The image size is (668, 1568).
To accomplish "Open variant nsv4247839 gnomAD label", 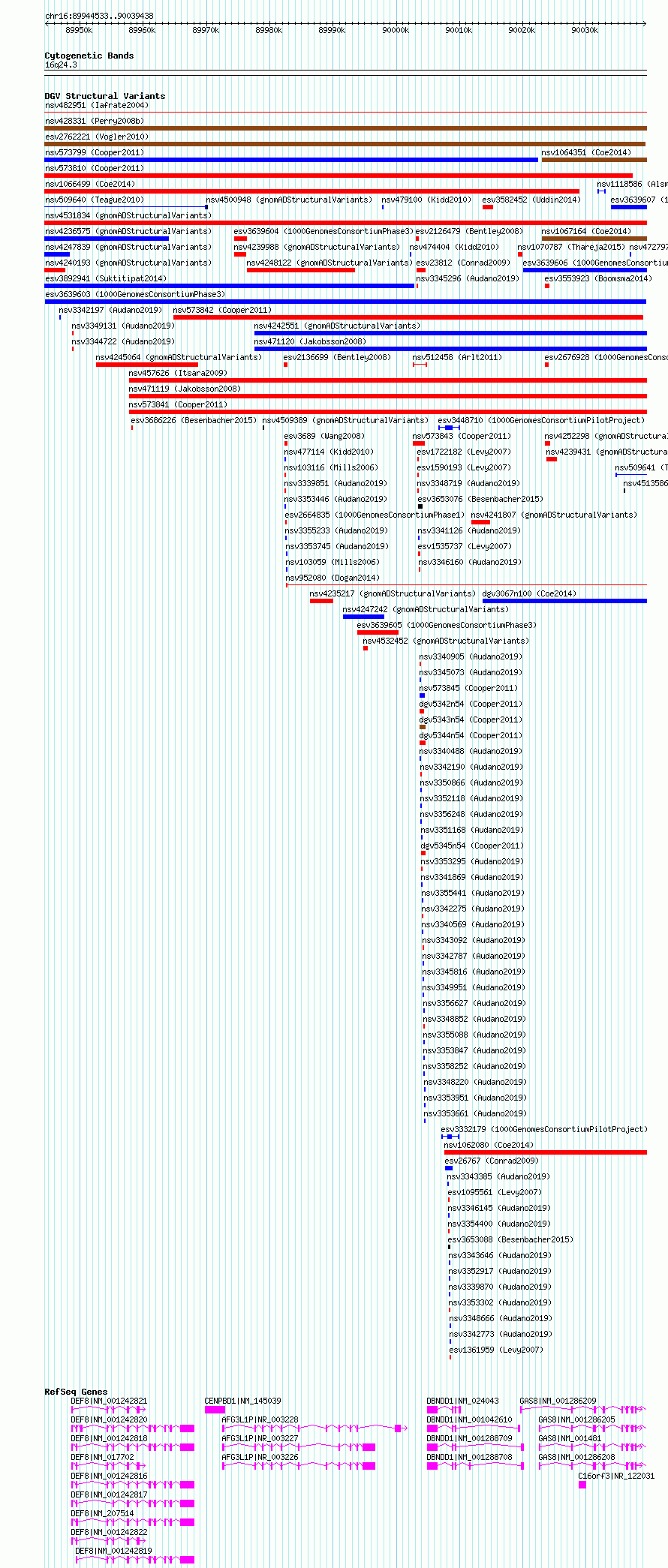I will pos(128,247).
